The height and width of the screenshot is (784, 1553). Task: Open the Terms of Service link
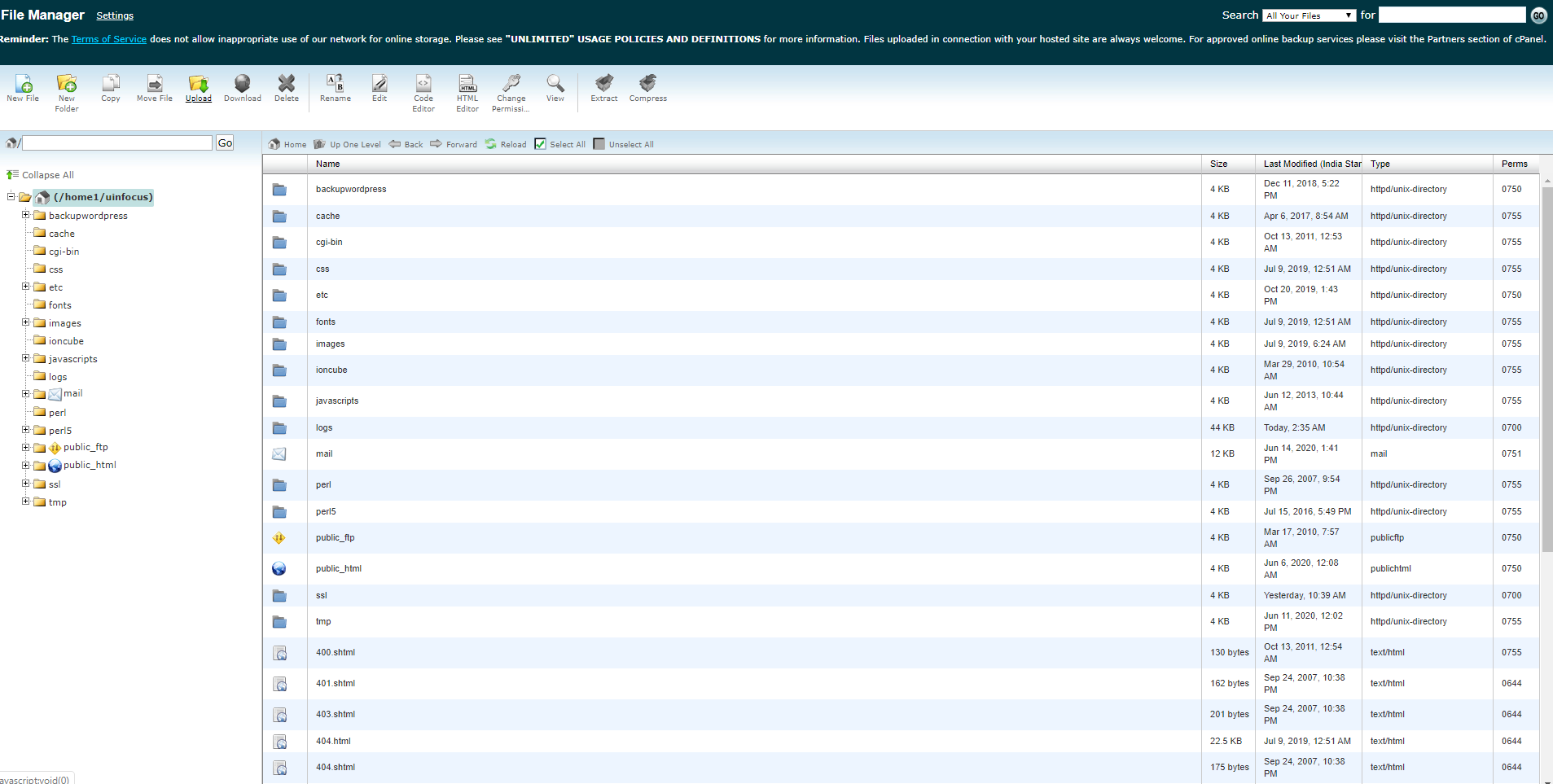click(x=109, y=39)
